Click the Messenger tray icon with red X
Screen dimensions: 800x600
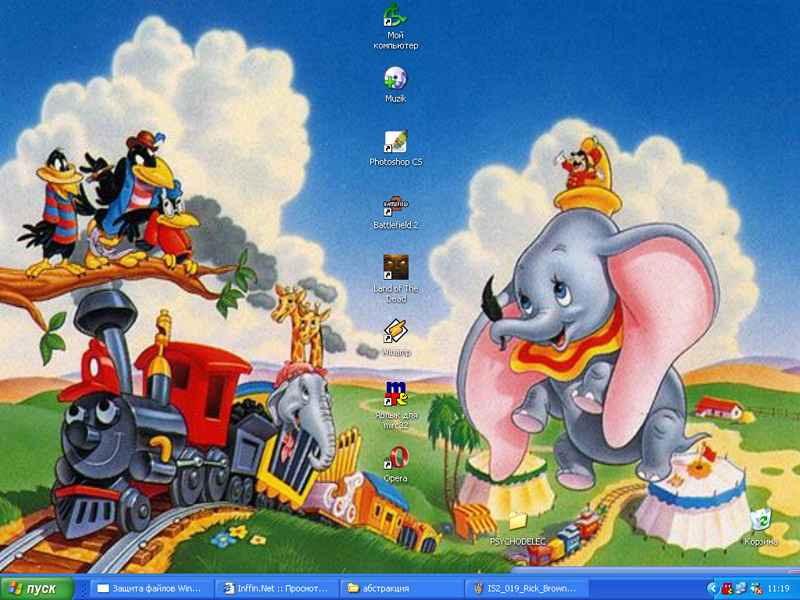click(756, 589)
